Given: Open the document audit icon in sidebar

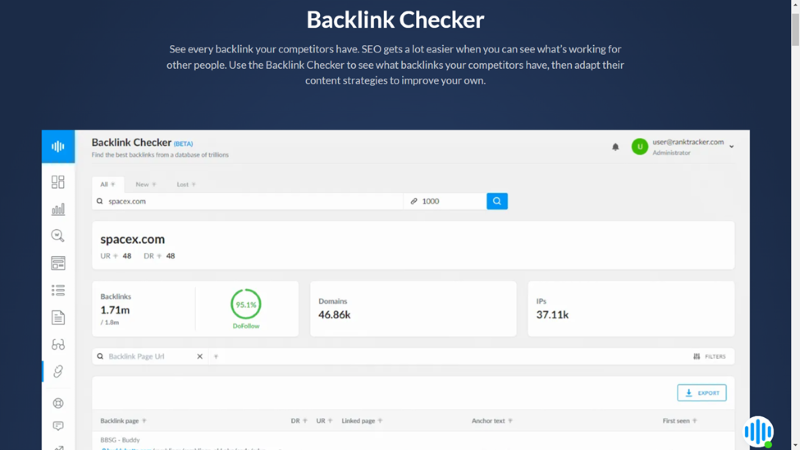Looking at the screenshot, I should point(58,317).
